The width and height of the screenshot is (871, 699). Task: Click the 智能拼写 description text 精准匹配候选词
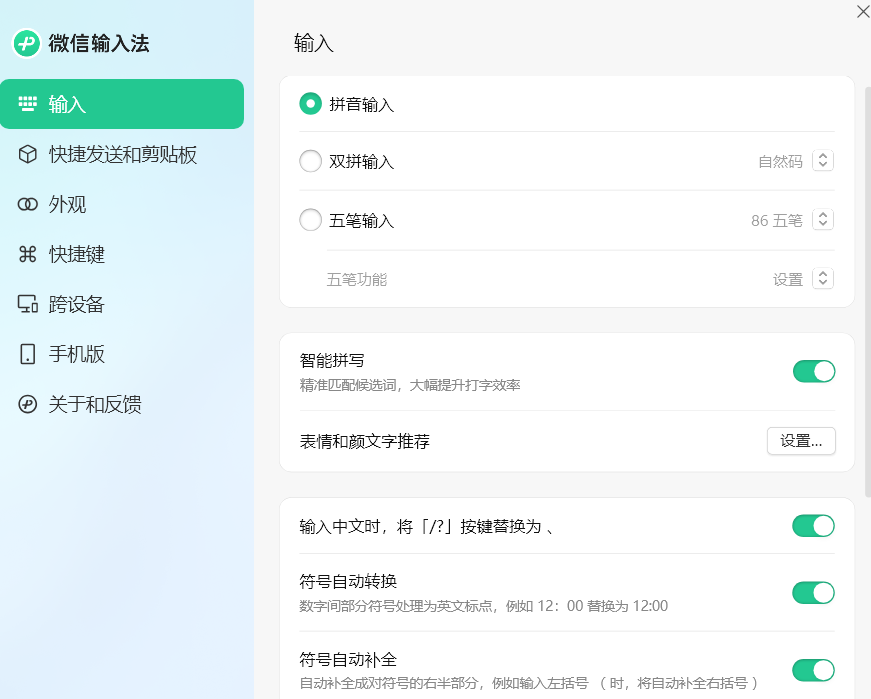click(x=409, y=385)
